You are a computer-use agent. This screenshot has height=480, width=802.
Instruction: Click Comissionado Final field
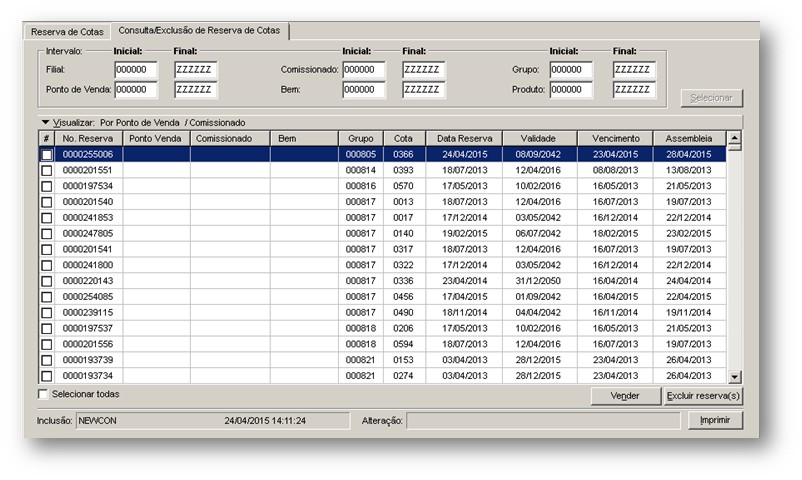tap(424, 70)
